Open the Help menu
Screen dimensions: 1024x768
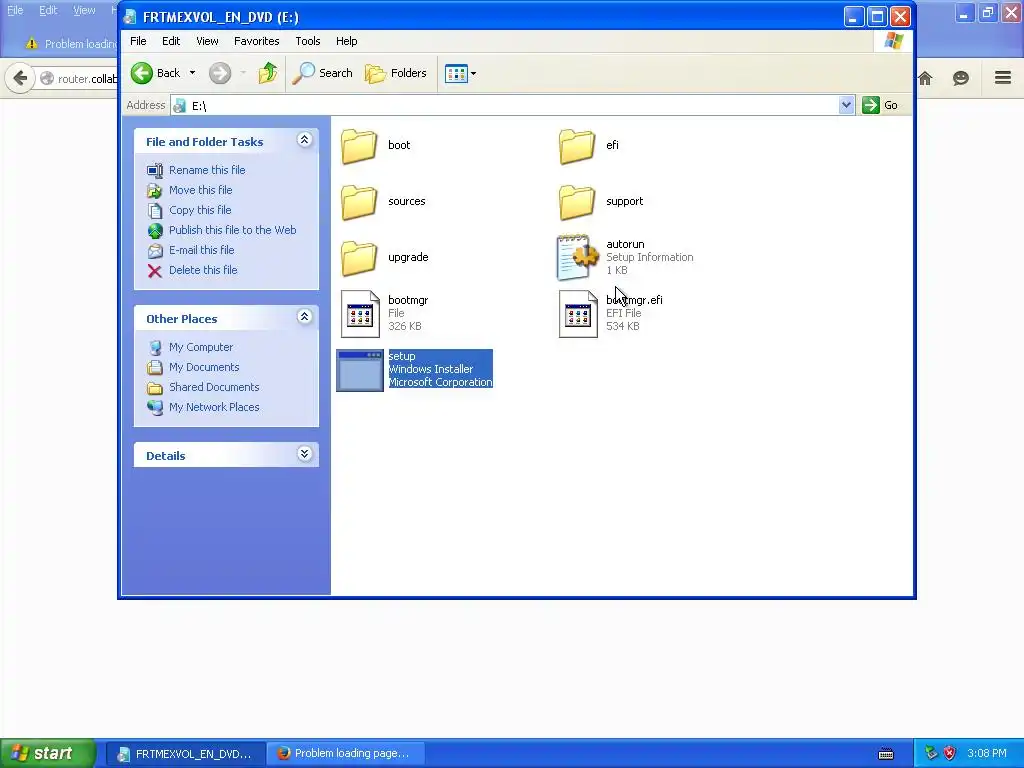click(x=347, y=41)
